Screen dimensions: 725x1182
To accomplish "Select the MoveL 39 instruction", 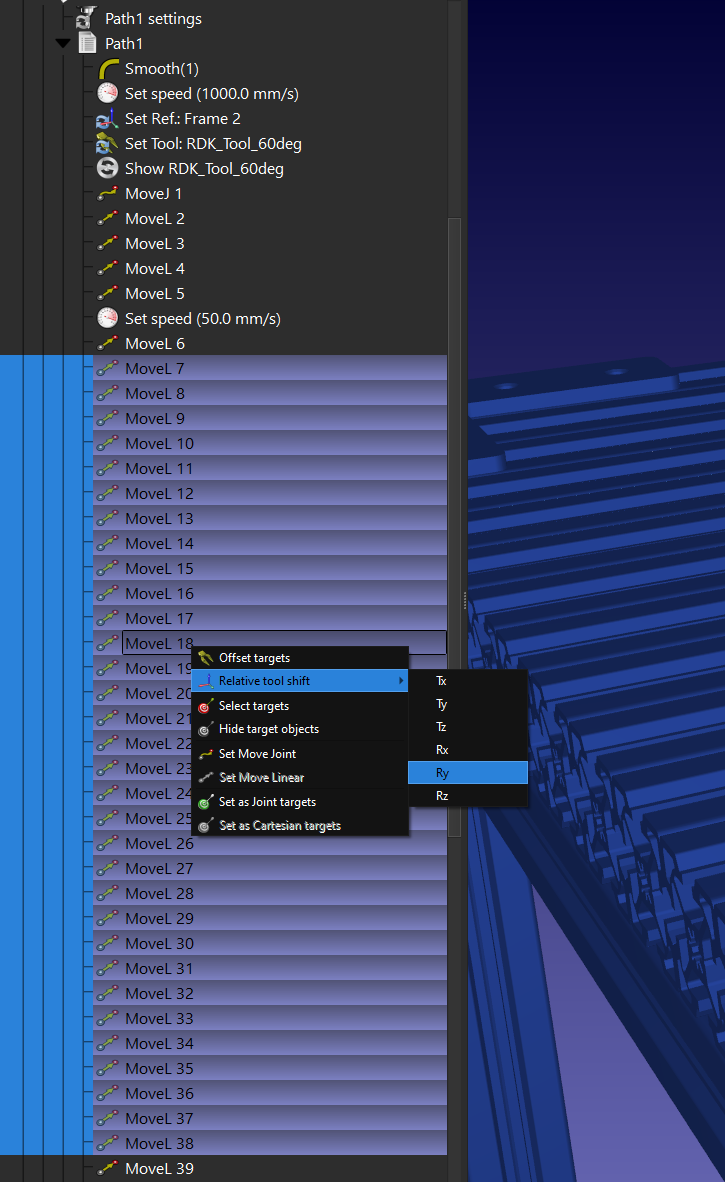I will (x=159, y=1169).
